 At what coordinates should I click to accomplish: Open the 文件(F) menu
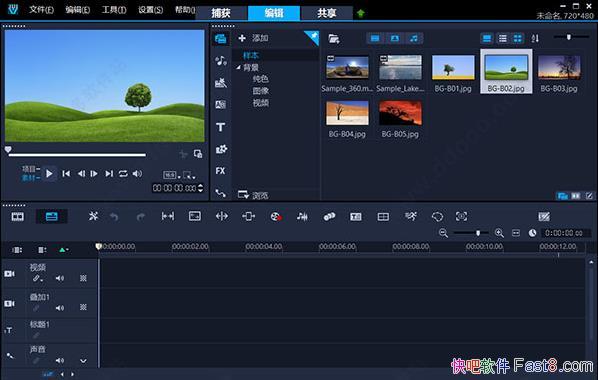click(41, 10)
